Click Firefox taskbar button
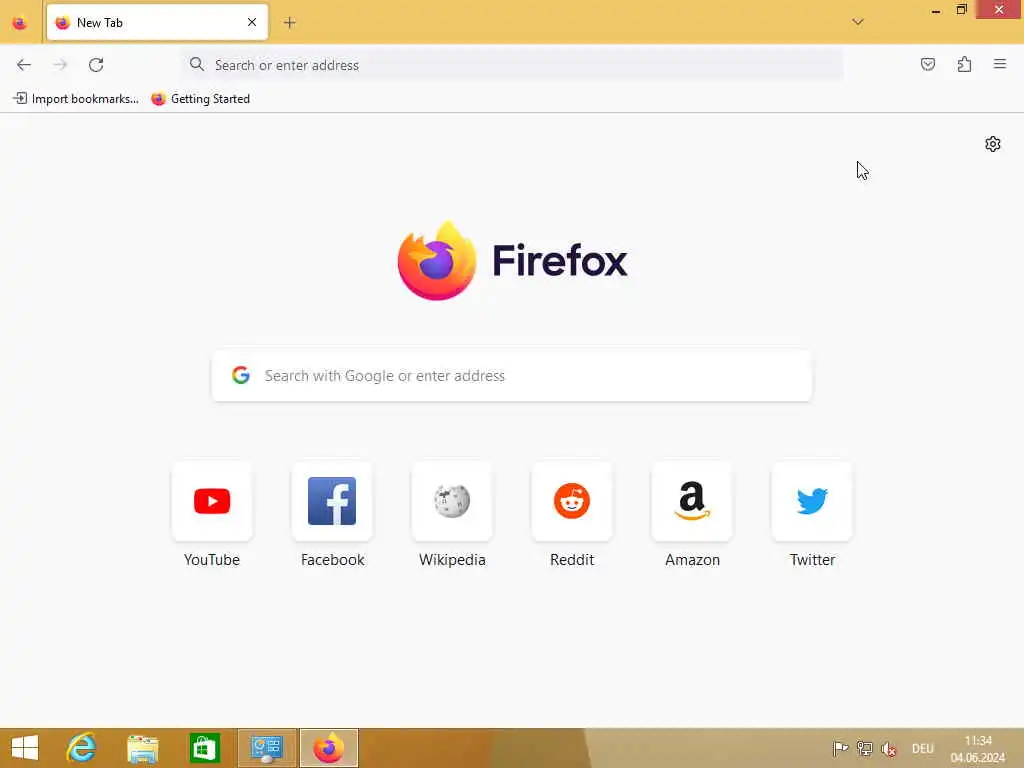The height and width of the screenshot is (768, 1024). (328, 748)
